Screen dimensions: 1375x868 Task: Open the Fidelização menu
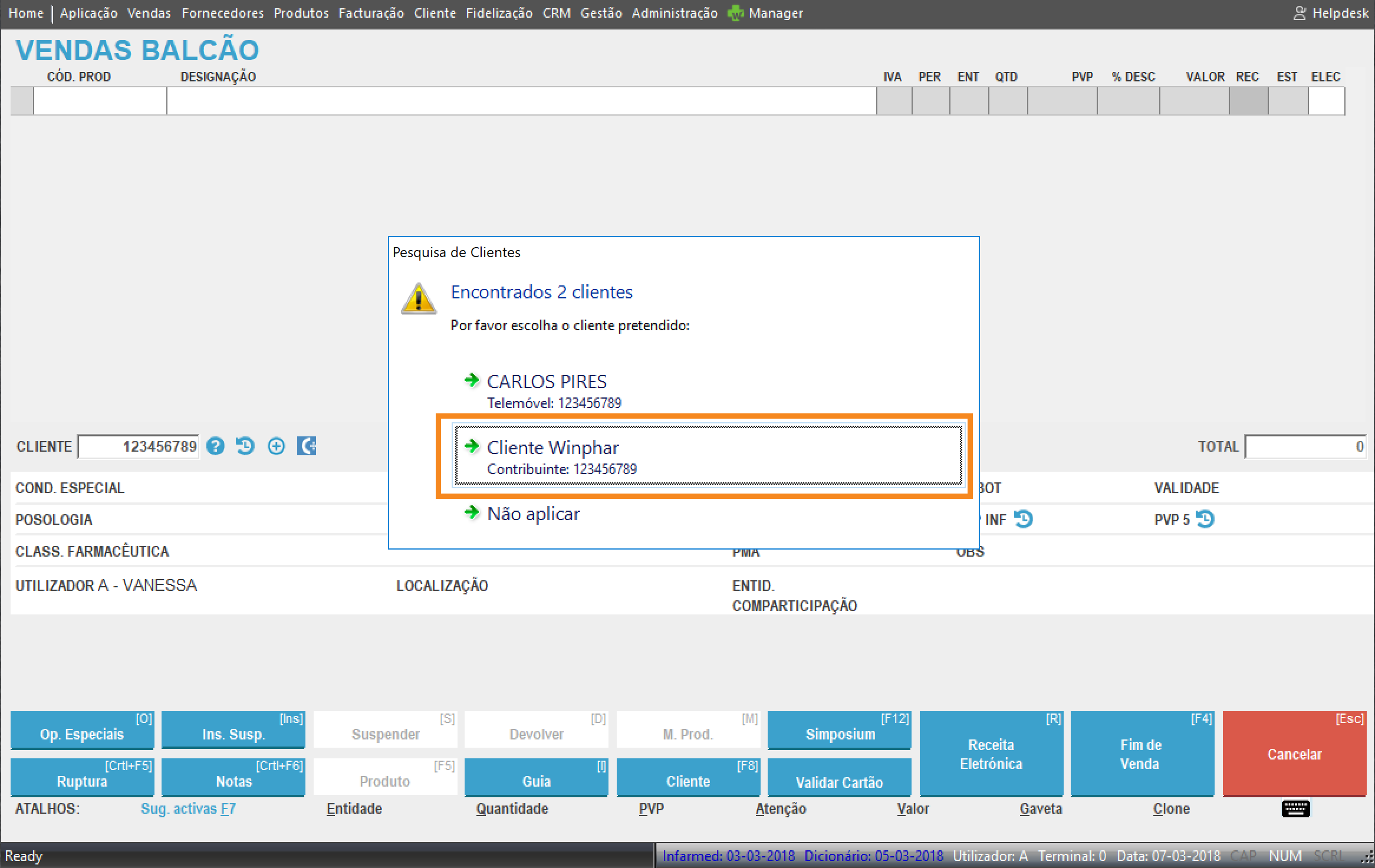pyautogui.click(x=499, y=13)
